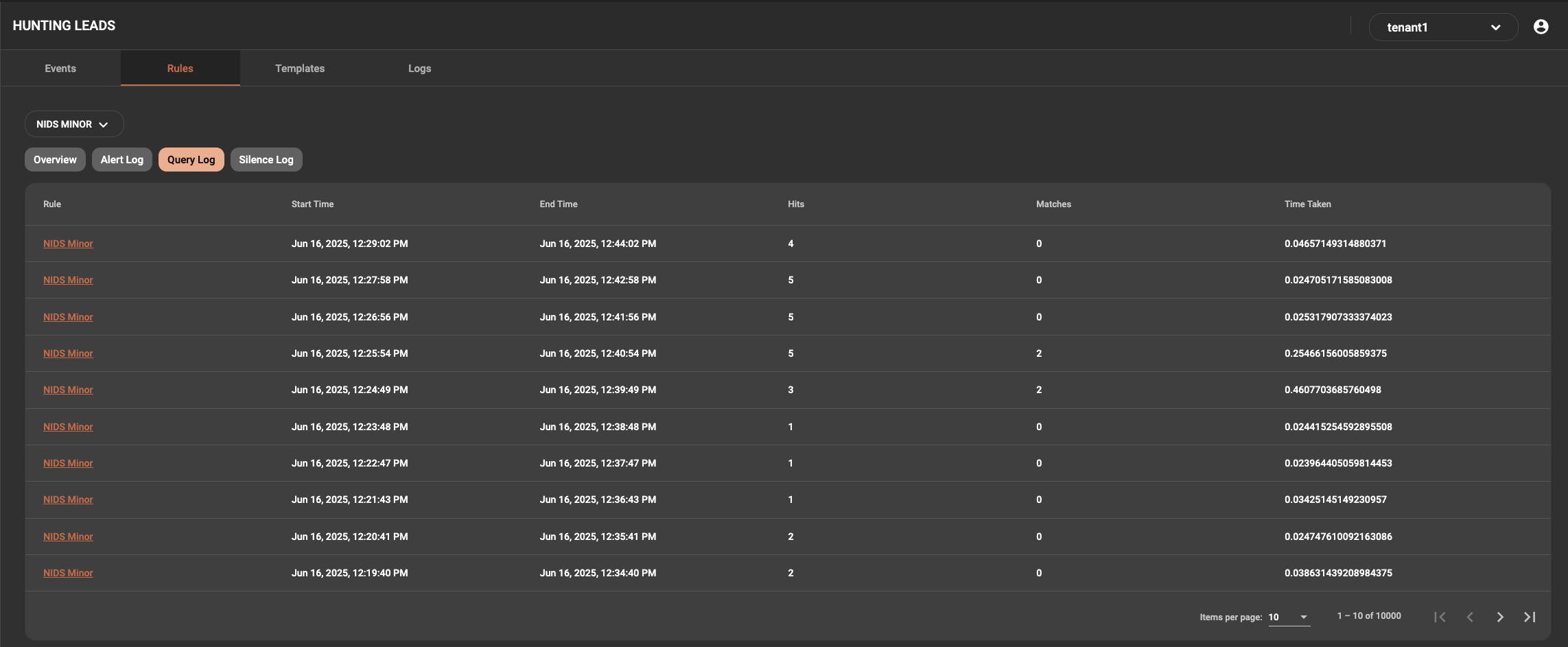Image resolution: width=1568 pixels, height=647 pixels.
Task: Open the Alert Log view
Action: 121,160
